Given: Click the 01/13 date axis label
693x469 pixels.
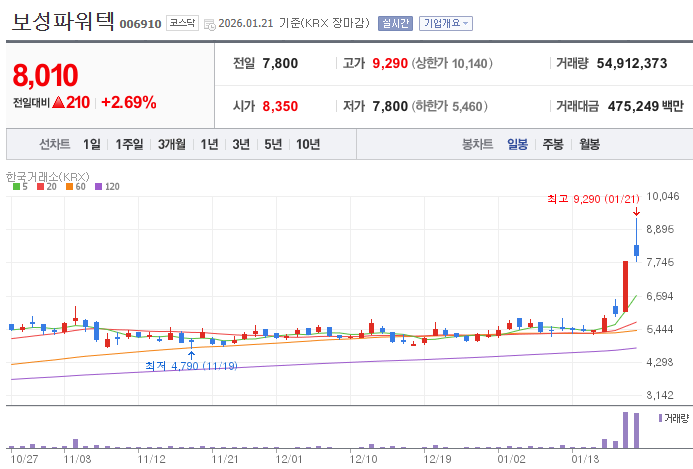Looking at the screenshot, I should pyautogui.click(x=585, y=459).
